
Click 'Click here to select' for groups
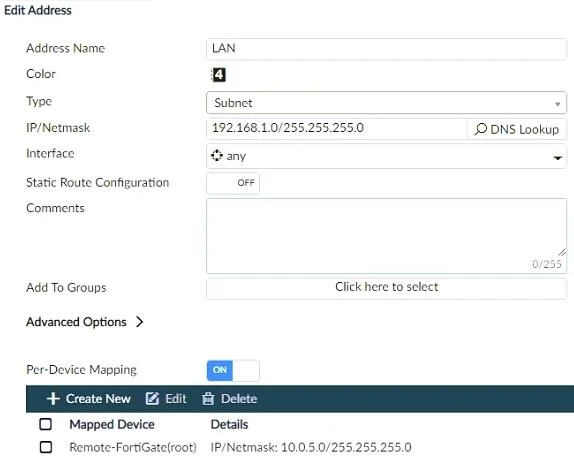(387, 287)
